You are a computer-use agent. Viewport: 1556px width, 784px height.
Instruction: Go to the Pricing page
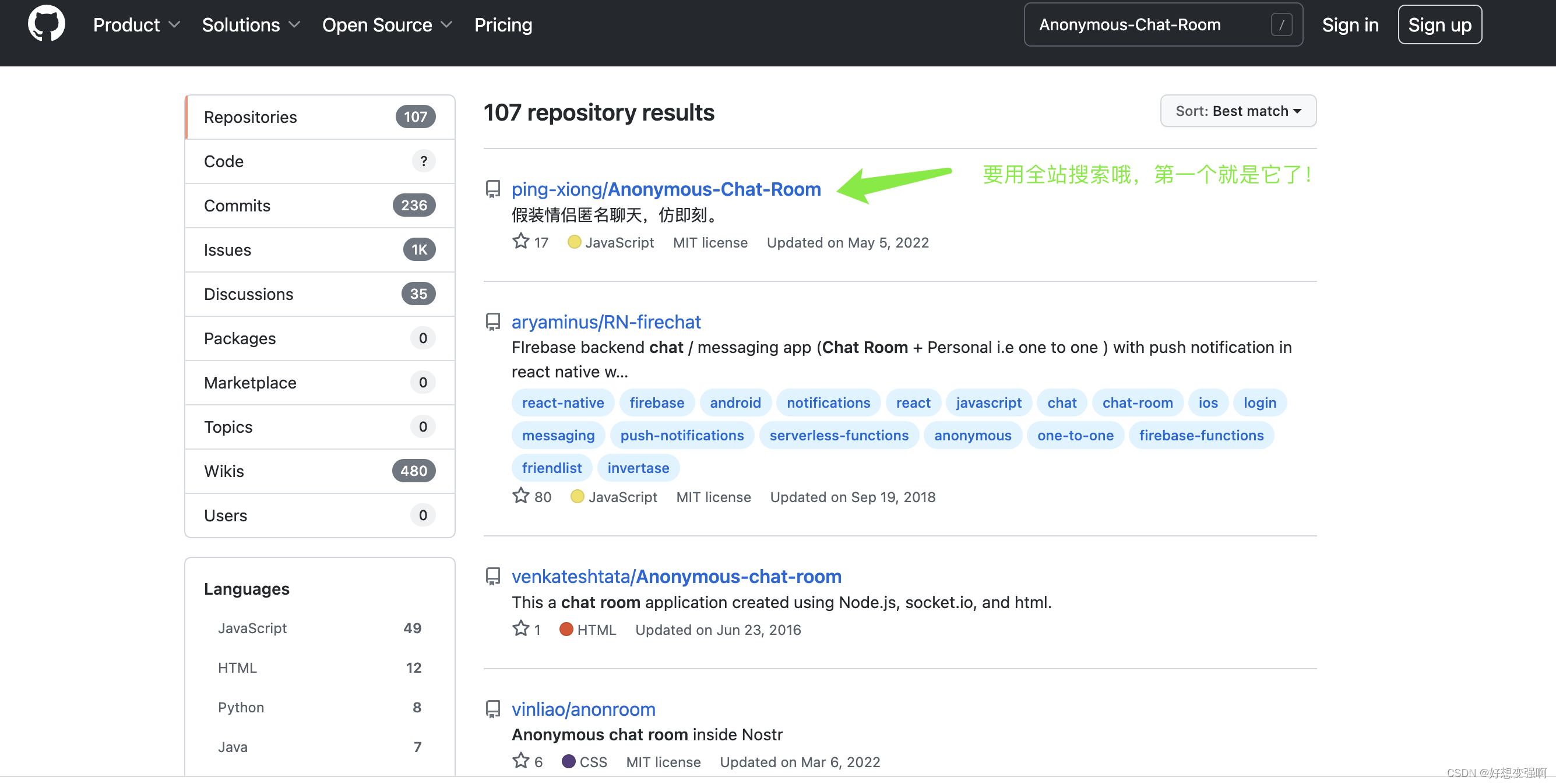click(x=503, y=24)
